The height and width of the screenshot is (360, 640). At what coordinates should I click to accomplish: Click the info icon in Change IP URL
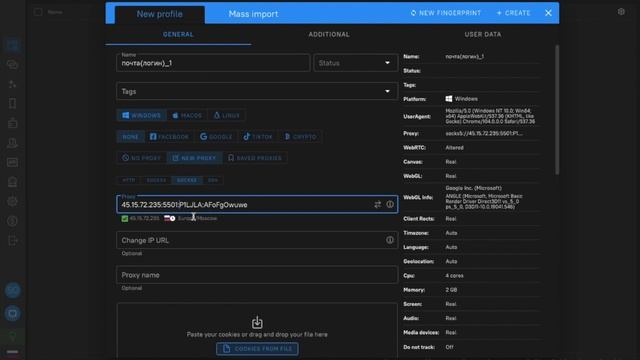click(390, 240)
